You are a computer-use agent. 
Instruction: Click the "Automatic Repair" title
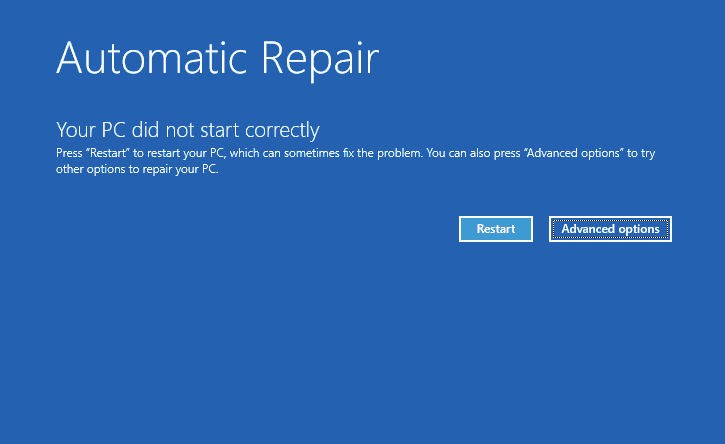tap(217, 60)
